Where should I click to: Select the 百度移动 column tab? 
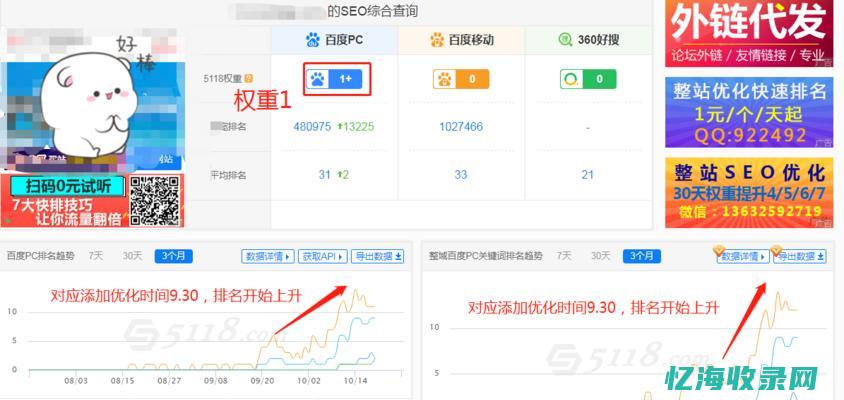click(x=461, y=40)
